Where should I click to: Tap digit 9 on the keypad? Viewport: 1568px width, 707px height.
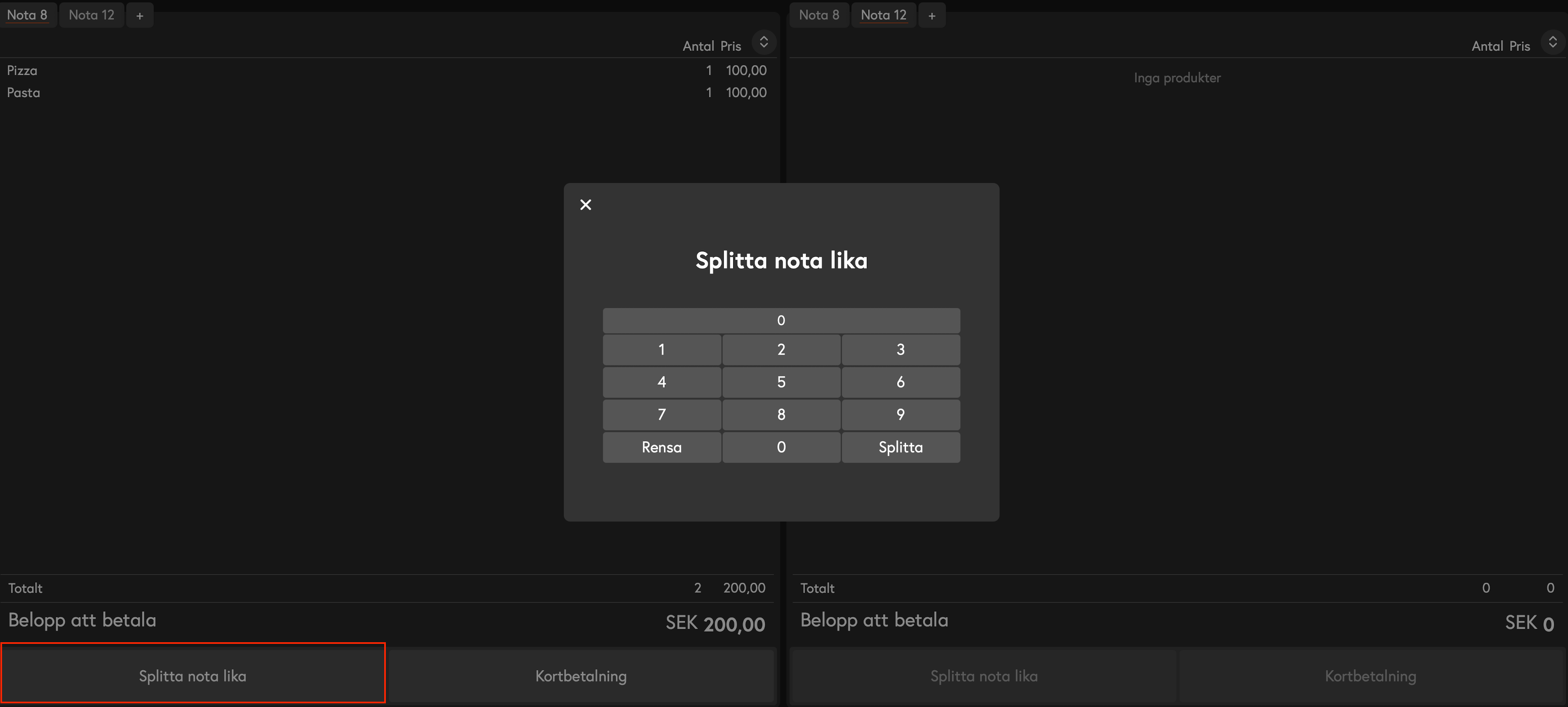(x=900, y=415)
